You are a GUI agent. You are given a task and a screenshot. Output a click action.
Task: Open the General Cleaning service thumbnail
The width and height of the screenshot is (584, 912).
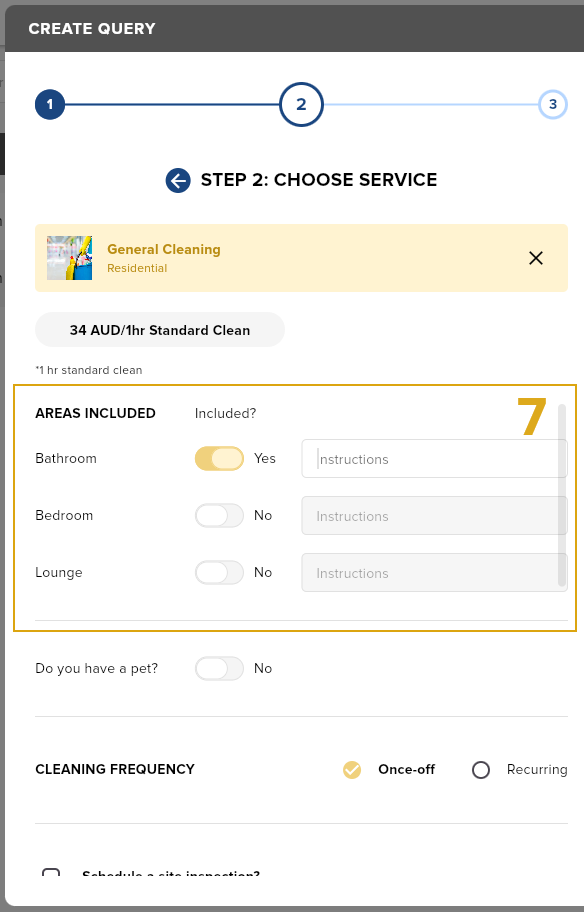click(69, 258)
